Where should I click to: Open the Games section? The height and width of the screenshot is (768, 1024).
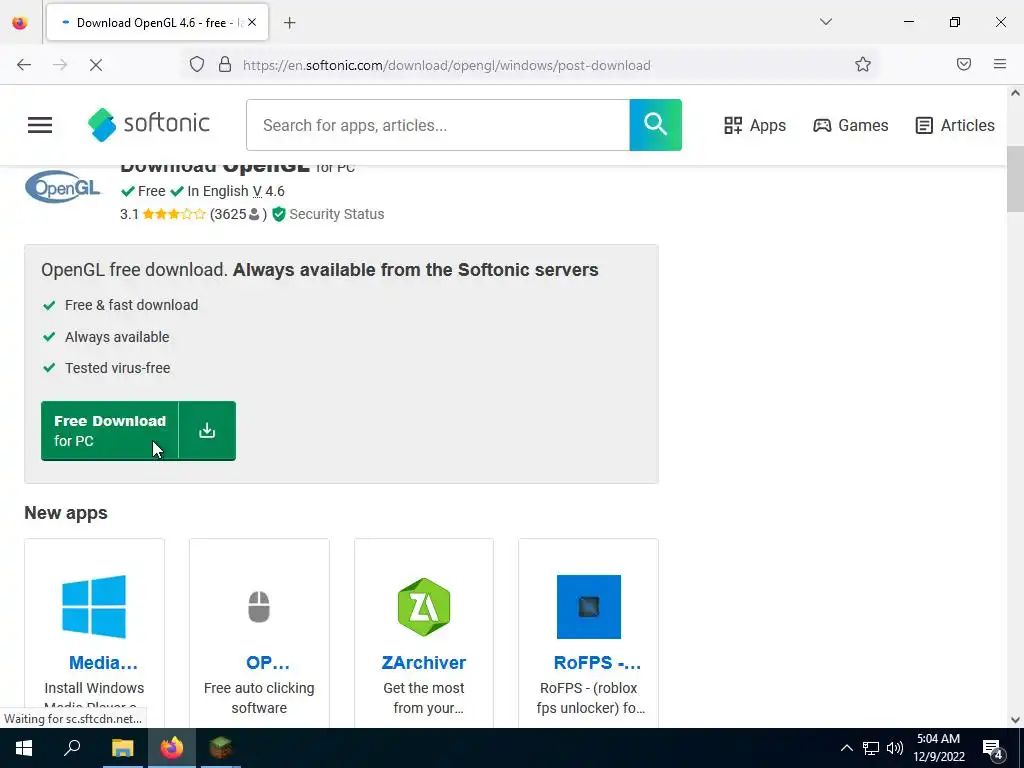pyautogui.click(x=850, y=125)
